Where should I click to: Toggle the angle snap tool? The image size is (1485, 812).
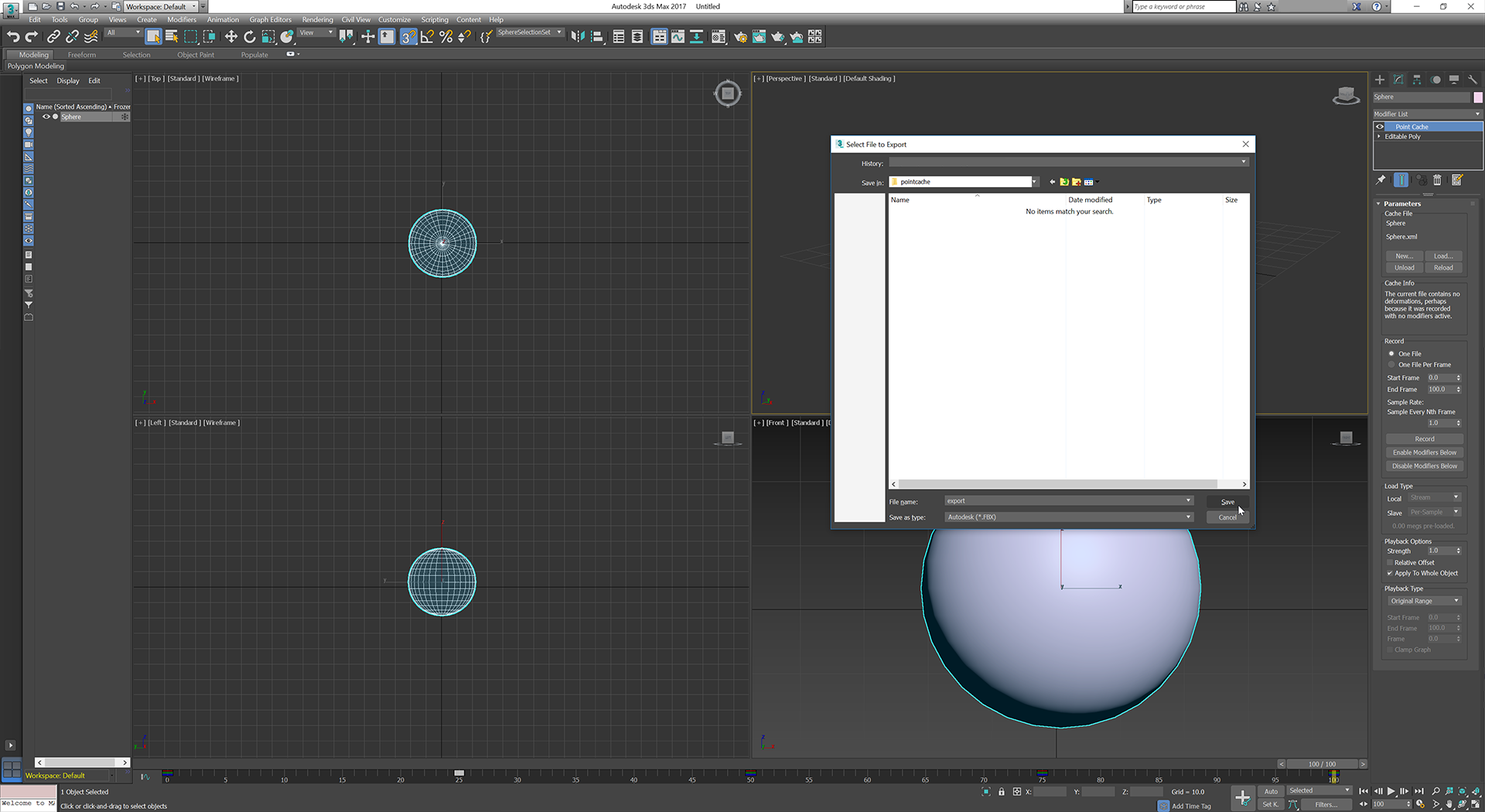[427, 36]
